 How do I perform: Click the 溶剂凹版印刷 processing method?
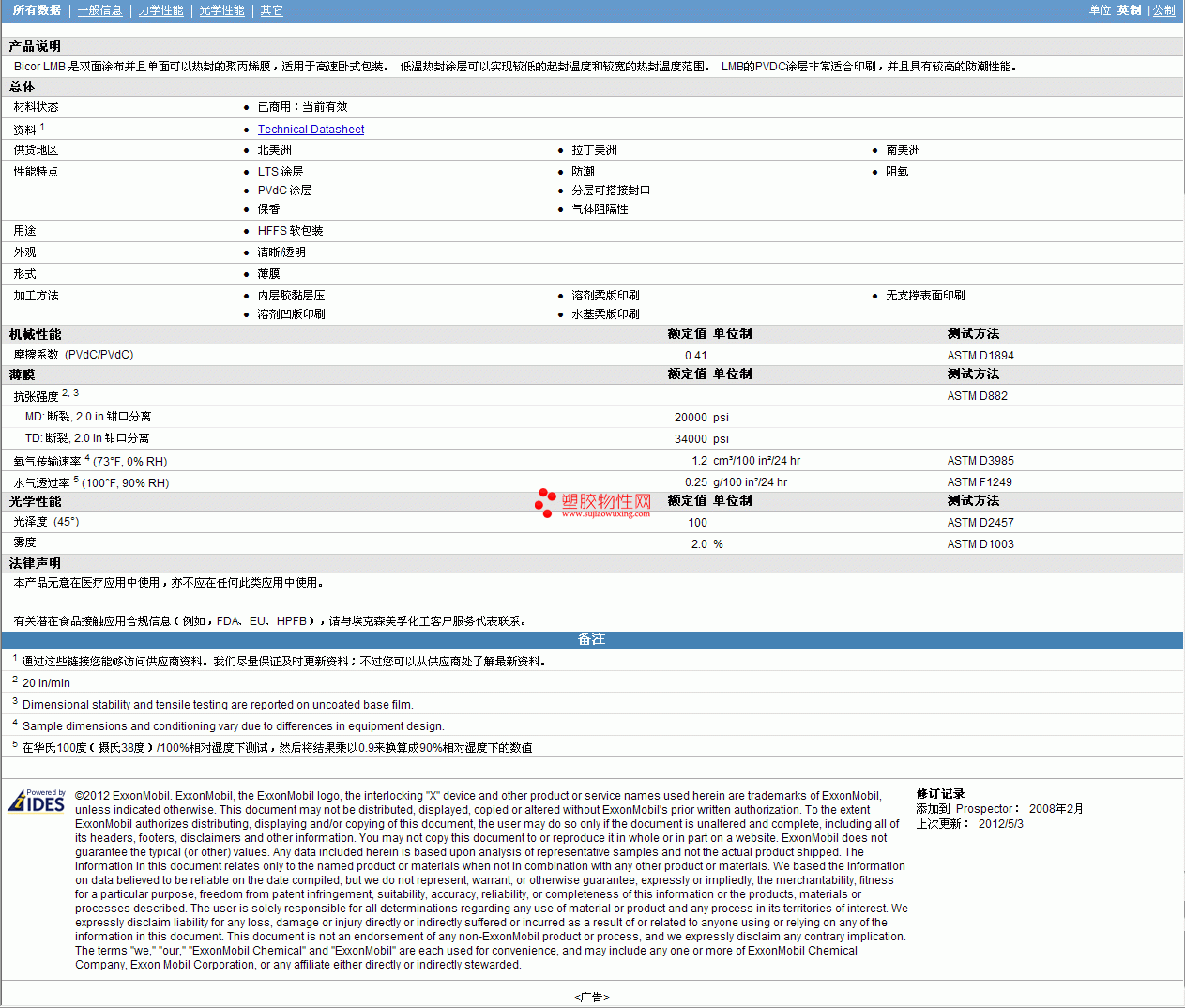point(291,314)
